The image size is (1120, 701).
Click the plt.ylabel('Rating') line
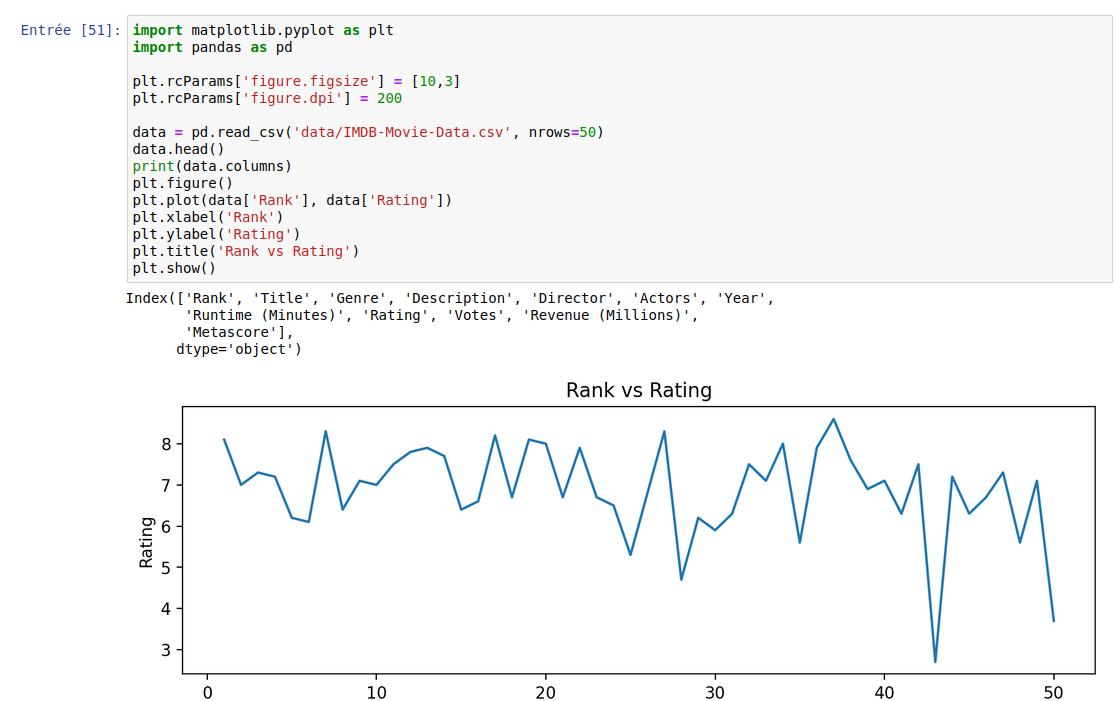pyautogui.click(x=216, y=234)
